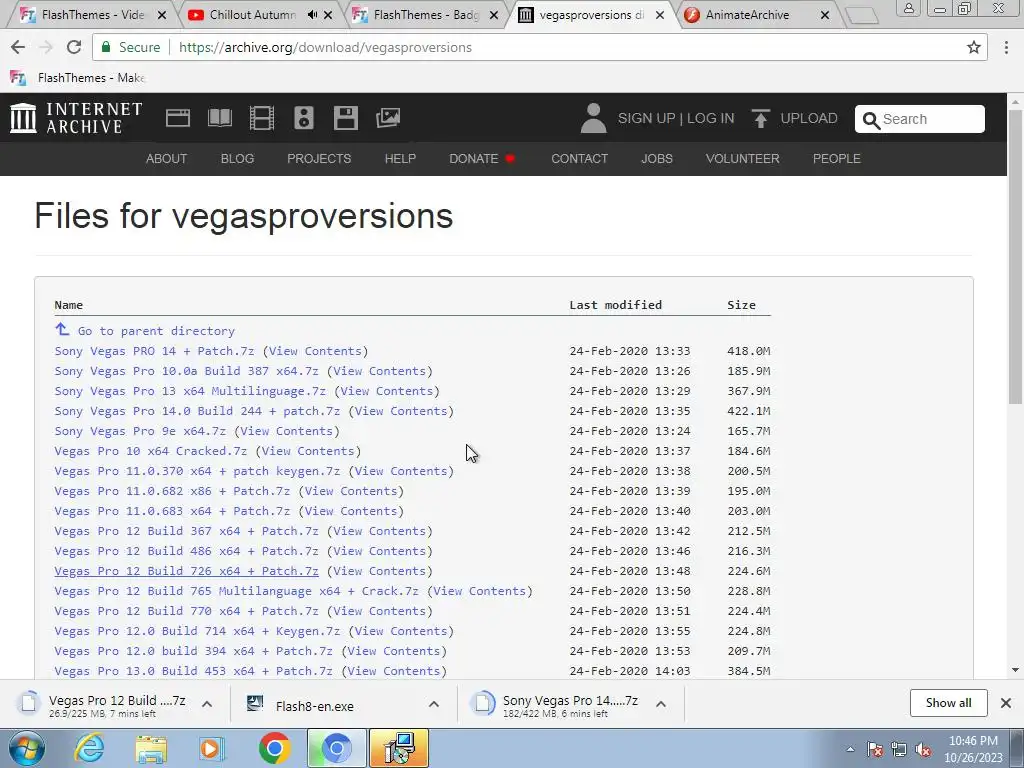Screen dimensions: 1024x768
Task: Mute the Chillout Autumn tab's speaker icon
Action: point(313,14)
